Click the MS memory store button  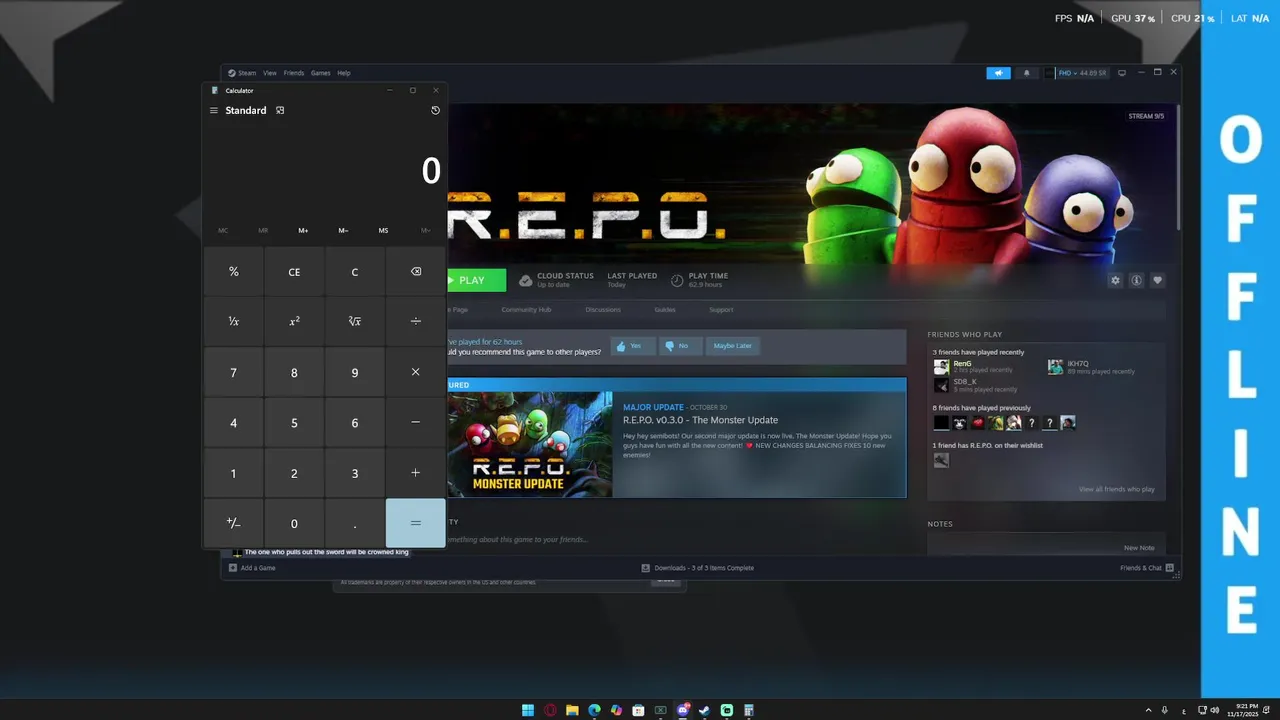pyautogui.click(x=383, y=231)
